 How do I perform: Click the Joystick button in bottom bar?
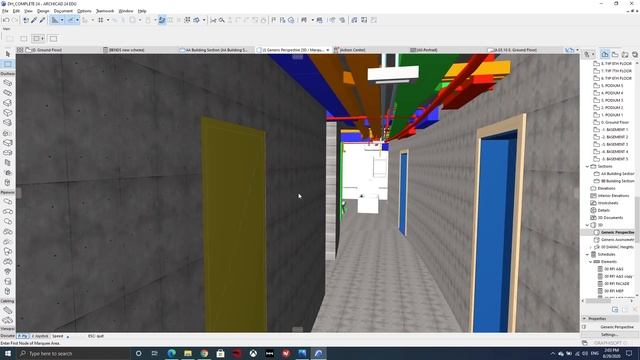click(40, 336)
